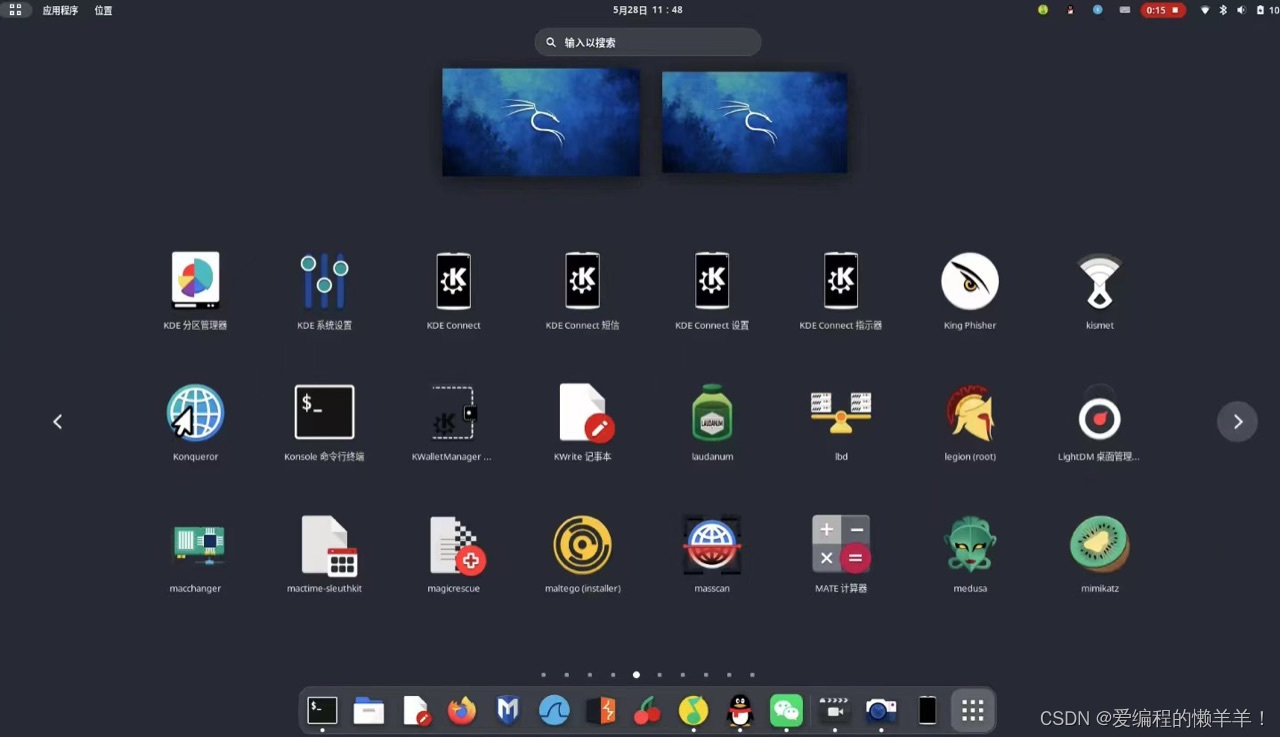Click the QQ penguin tray icon in top bar
Viewport: 1280px width, 738px height.
1070,10
